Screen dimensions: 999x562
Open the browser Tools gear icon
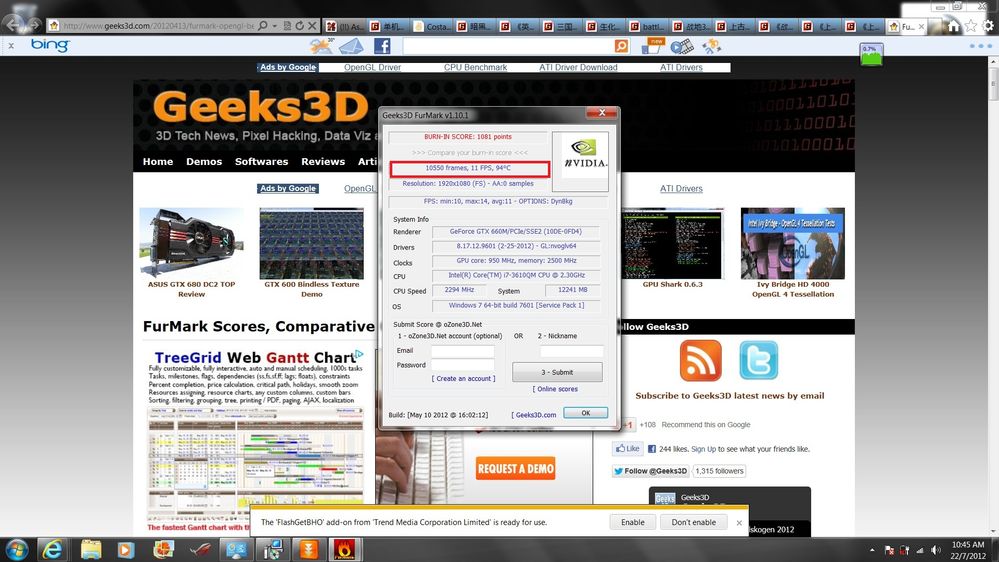[988, 26]
